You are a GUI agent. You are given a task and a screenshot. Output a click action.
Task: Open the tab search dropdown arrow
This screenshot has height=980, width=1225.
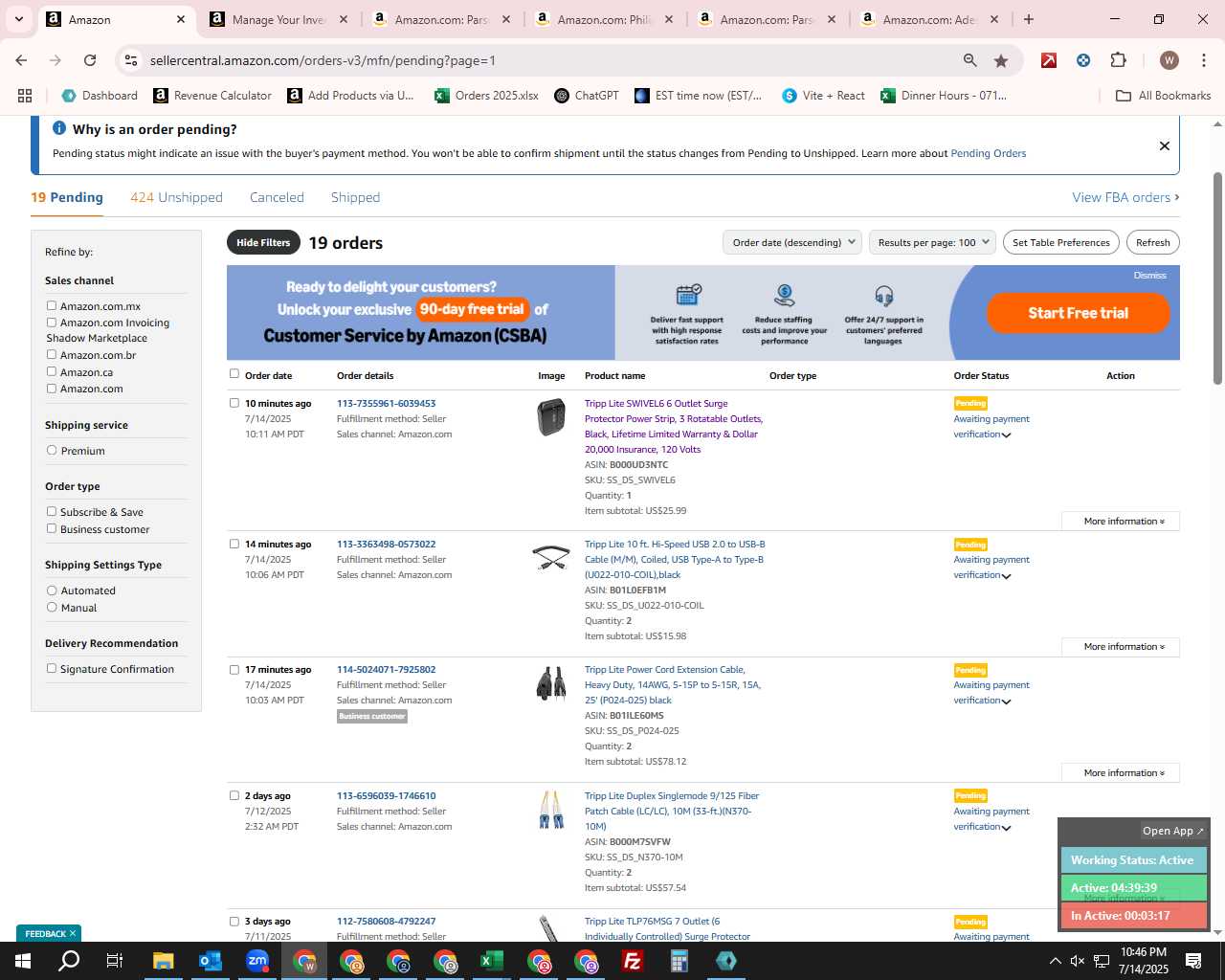pyautogui.click(x=18, y=19)
